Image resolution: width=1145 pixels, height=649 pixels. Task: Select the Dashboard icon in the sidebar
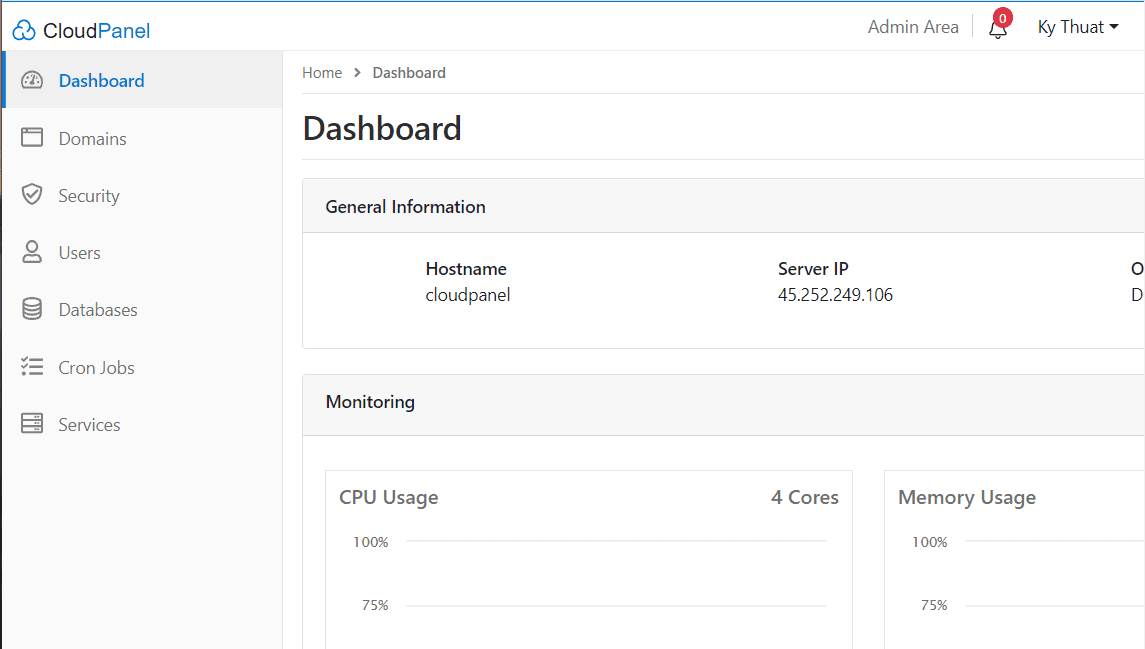pos(32,80)
